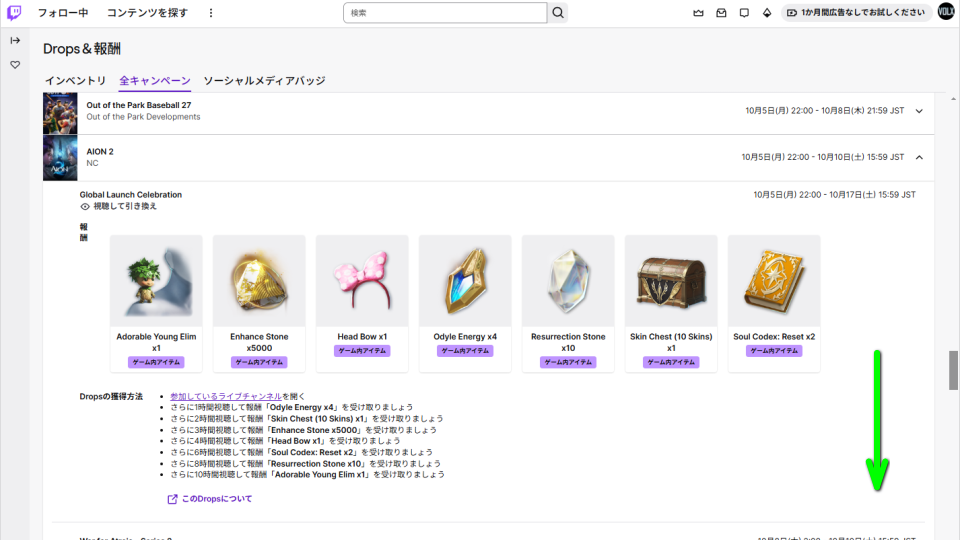Click the page vertical scrollbar thumb
The height and width of the screenshot is (540, 960).
[953, 370]
